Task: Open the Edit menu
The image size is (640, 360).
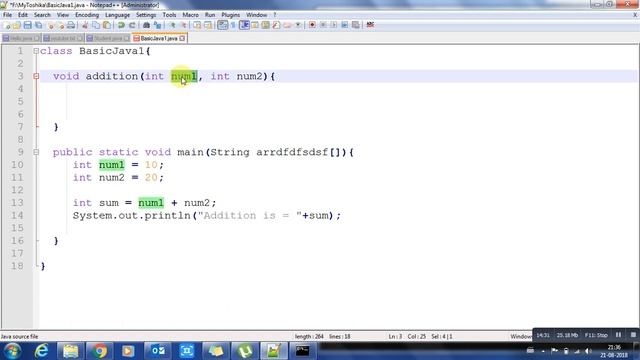Action: [23, 15]
